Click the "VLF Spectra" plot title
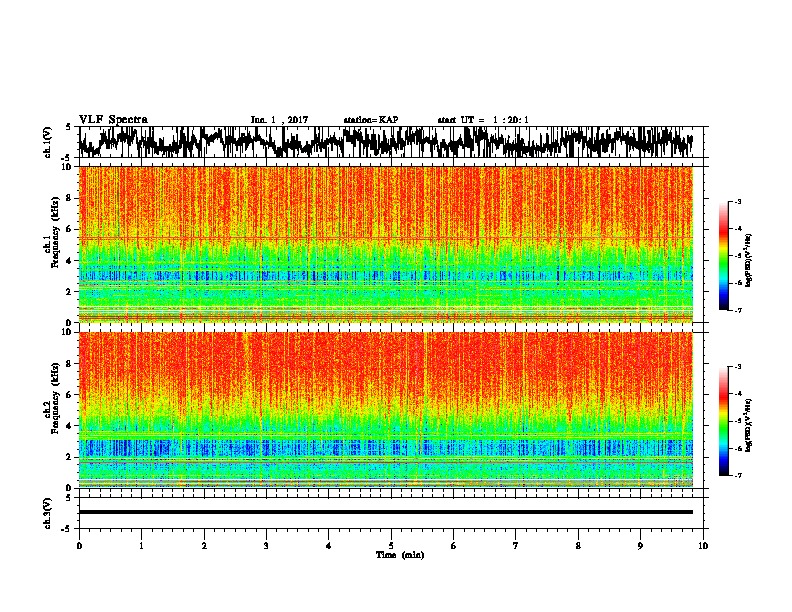The image size is (792, 612). point(113,120)
